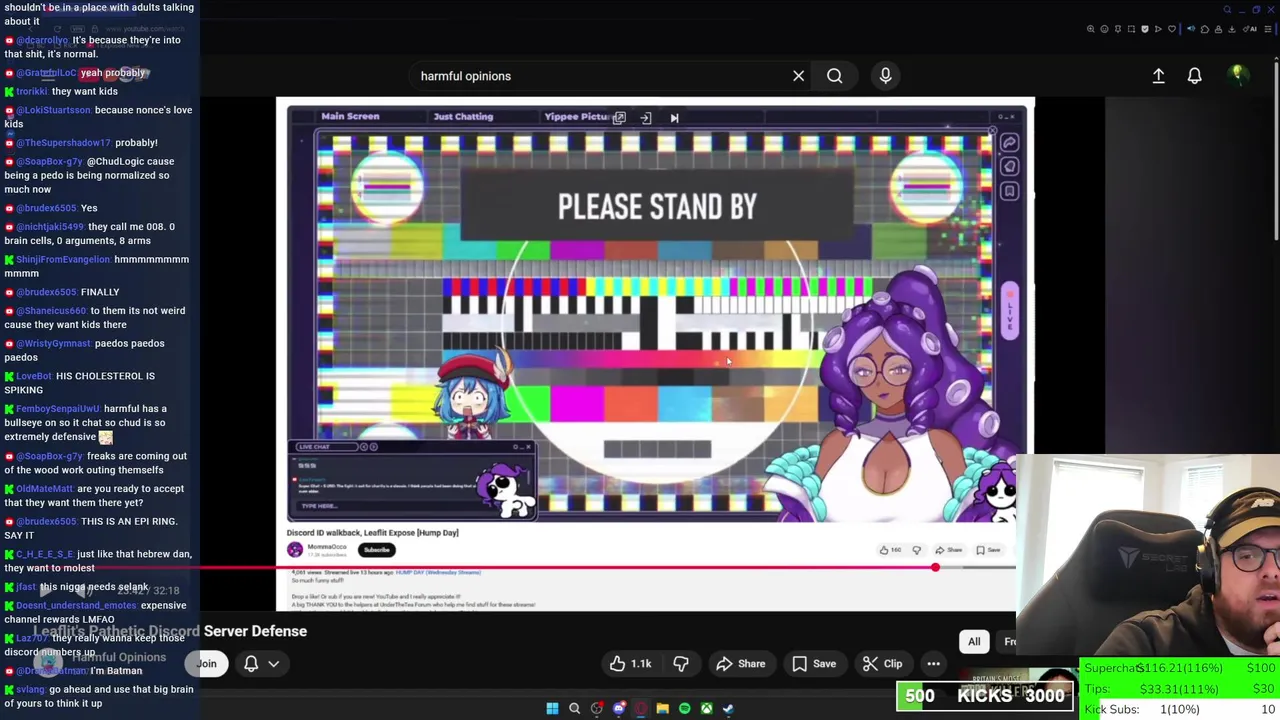
Task: Open the snapshot selection icon in browser toolbar
Action: [1131, 29]
